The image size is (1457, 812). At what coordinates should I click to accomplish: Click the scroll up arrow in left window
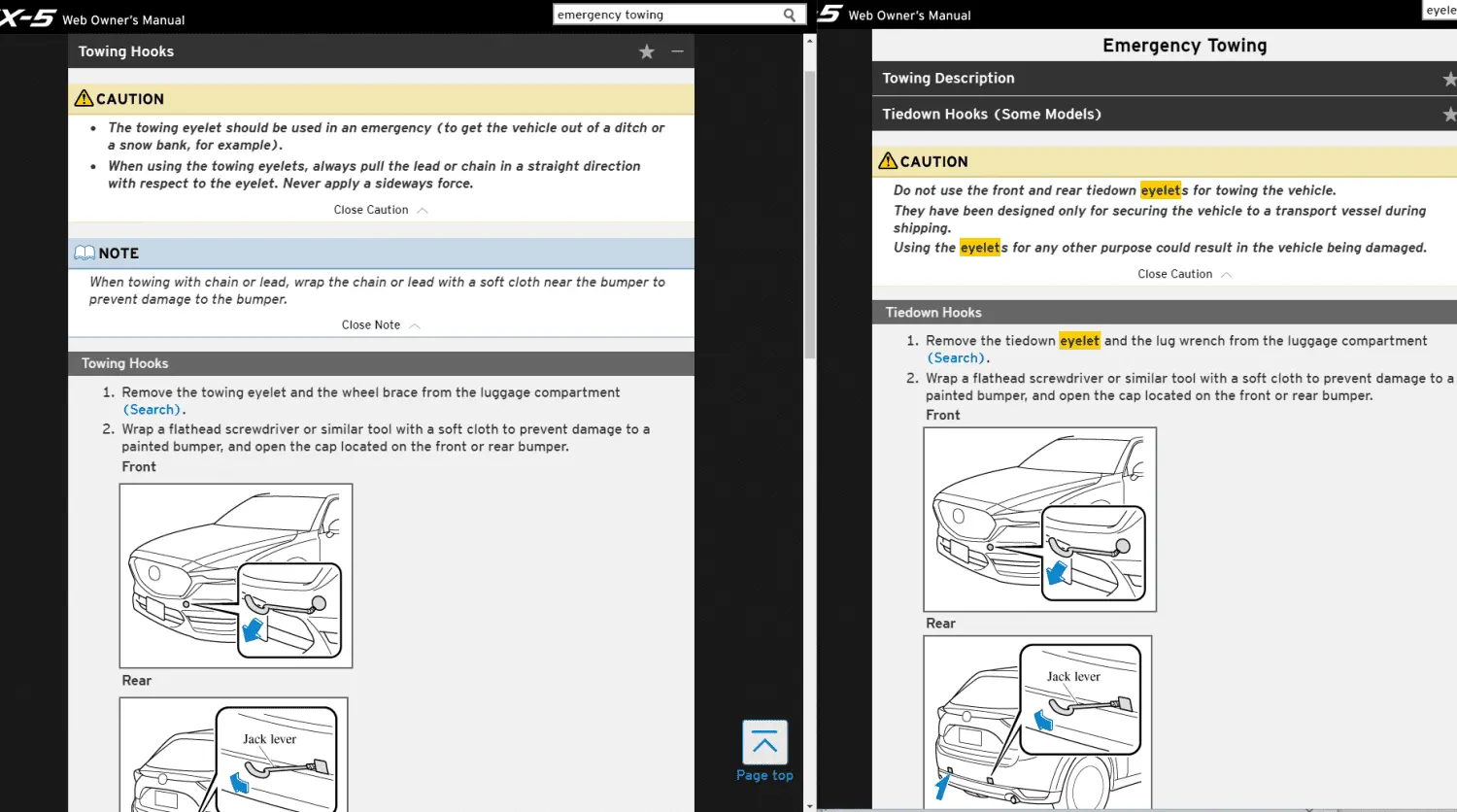click(810, 41)
